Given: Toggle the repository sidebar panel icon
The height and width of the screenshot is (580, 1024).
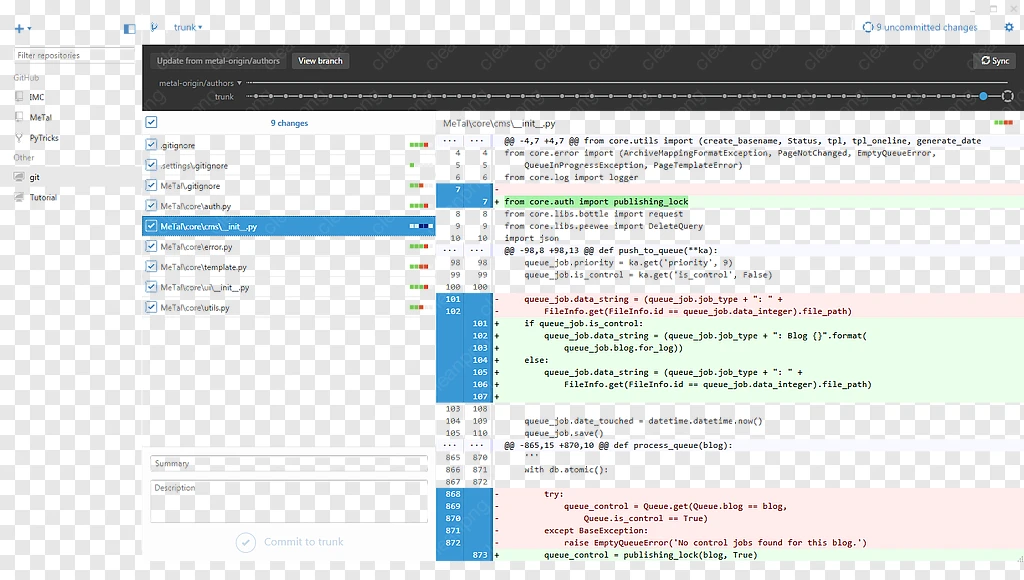Looking at the screenshot, I should pos(129,28).
